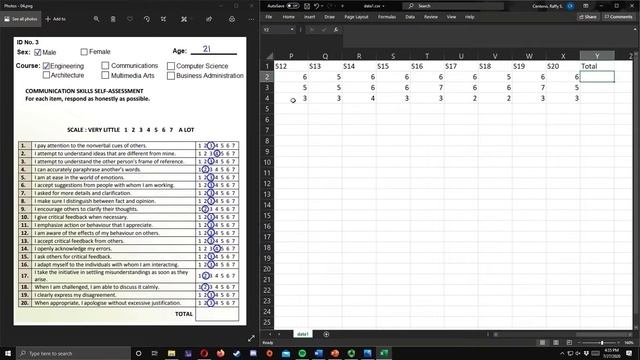The width and height of the screenshot is (640, 360).
Task: Click the S16 header cell
Action: click(427, 66)
